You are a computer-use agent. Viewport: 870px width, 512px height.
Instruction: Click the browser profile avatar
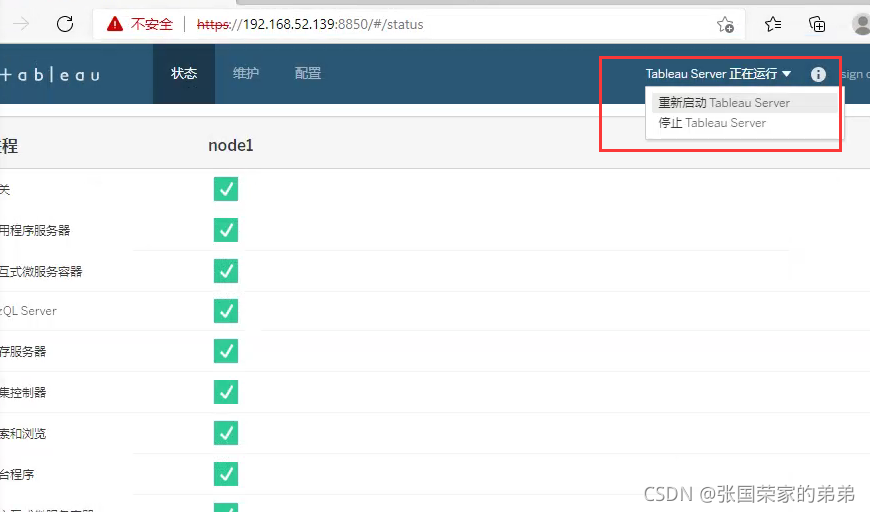point(861,24)
